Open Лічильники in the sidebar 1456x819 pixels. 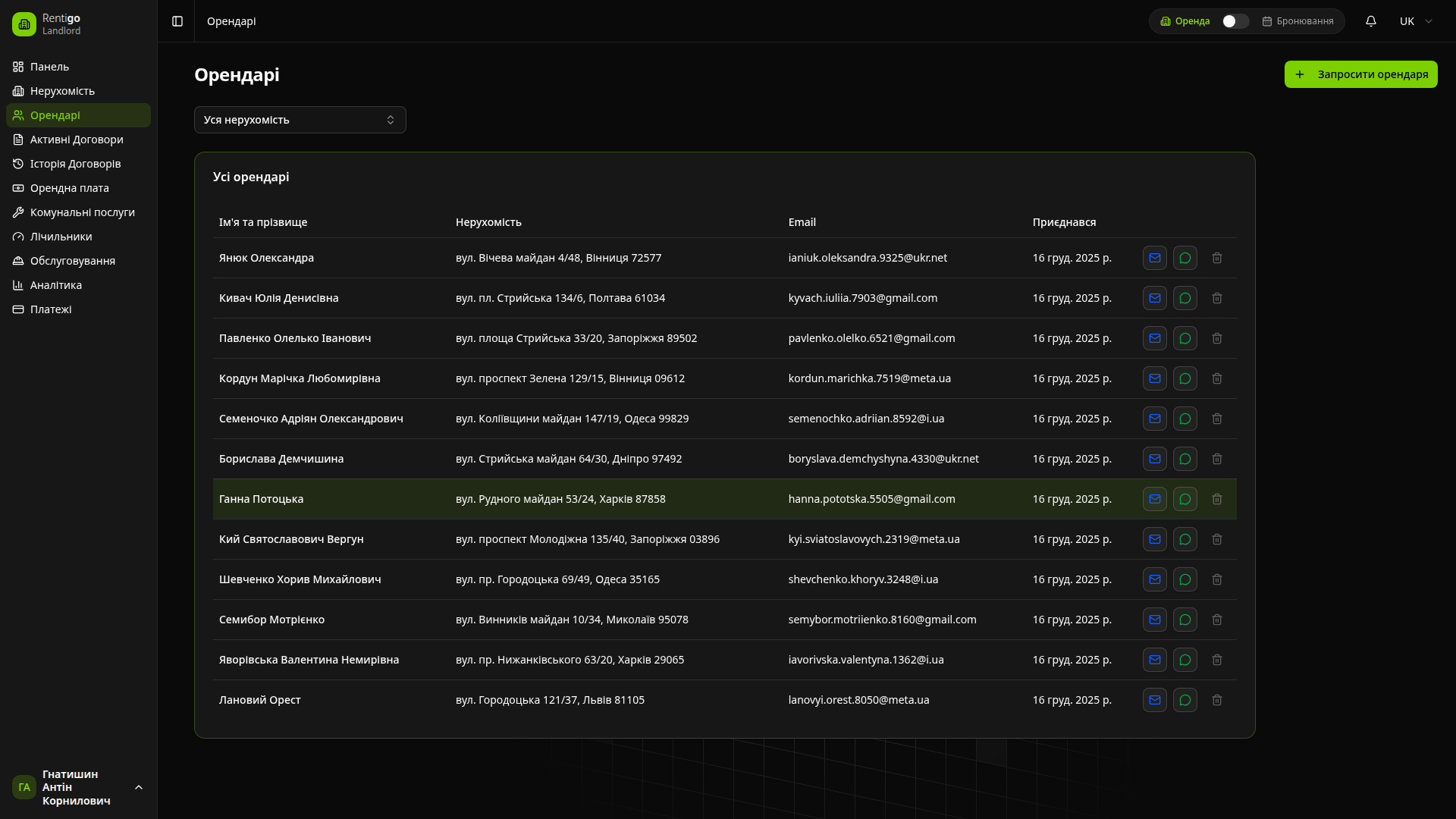point(61,237)
